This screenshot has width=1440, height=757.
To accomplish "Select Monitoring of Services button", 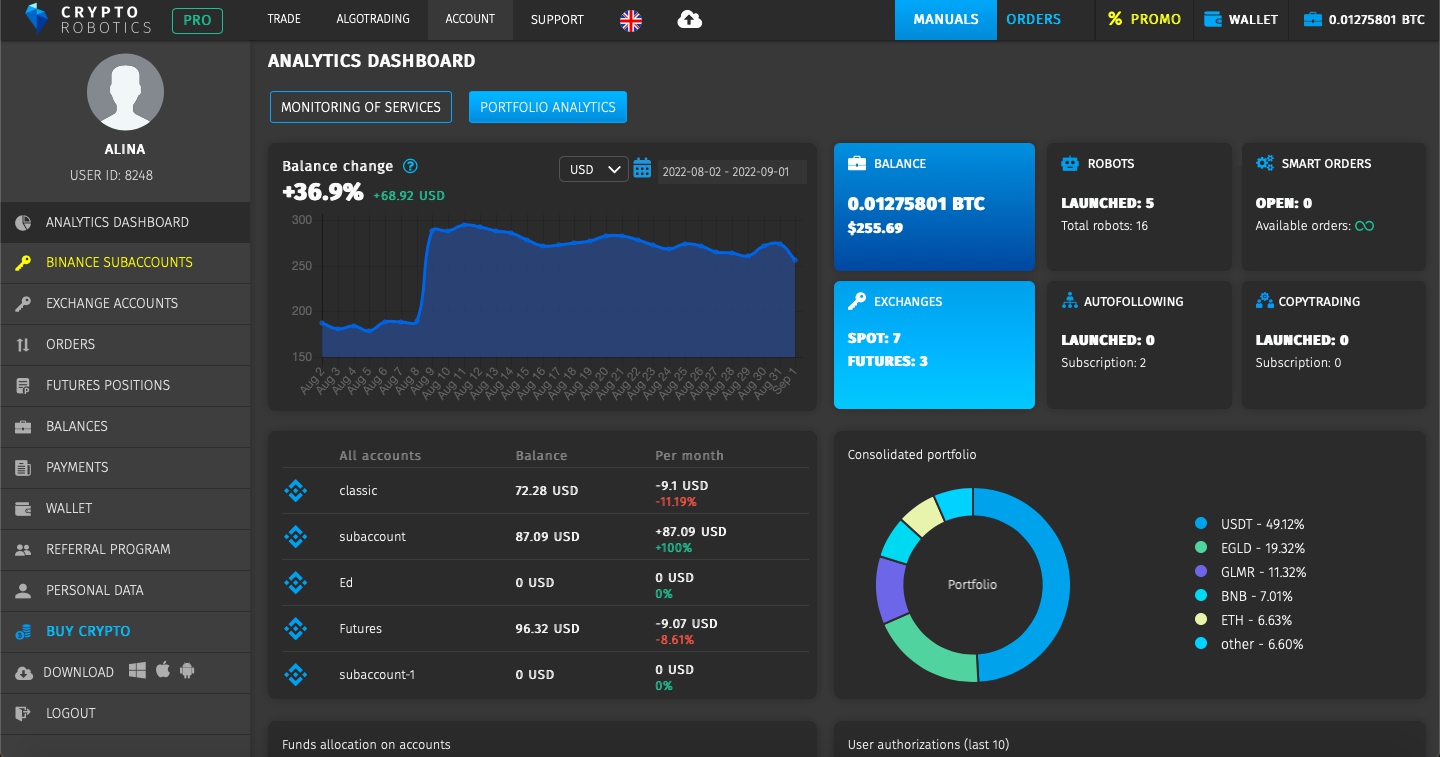I will [x=361, y=107].
